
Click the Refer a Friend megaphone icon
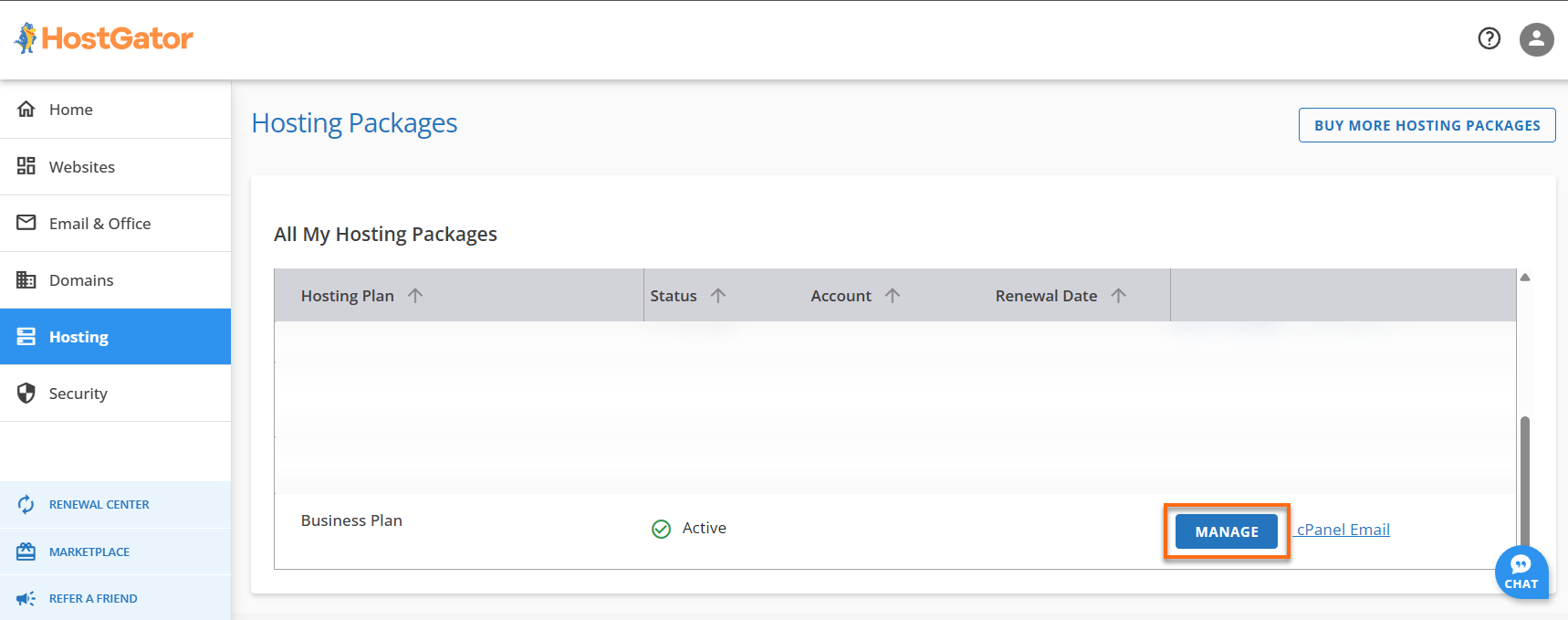(26, 599)
